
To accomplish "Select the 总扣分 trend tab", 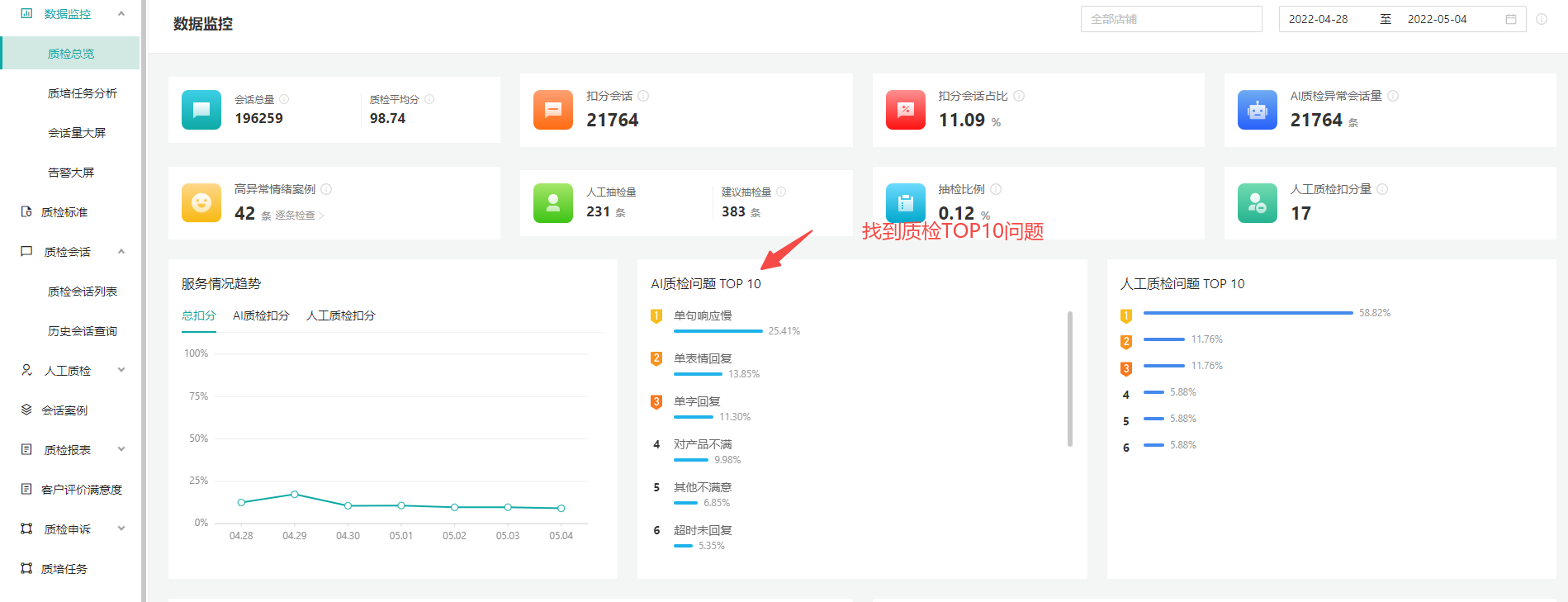I will (x=199, y=315).
